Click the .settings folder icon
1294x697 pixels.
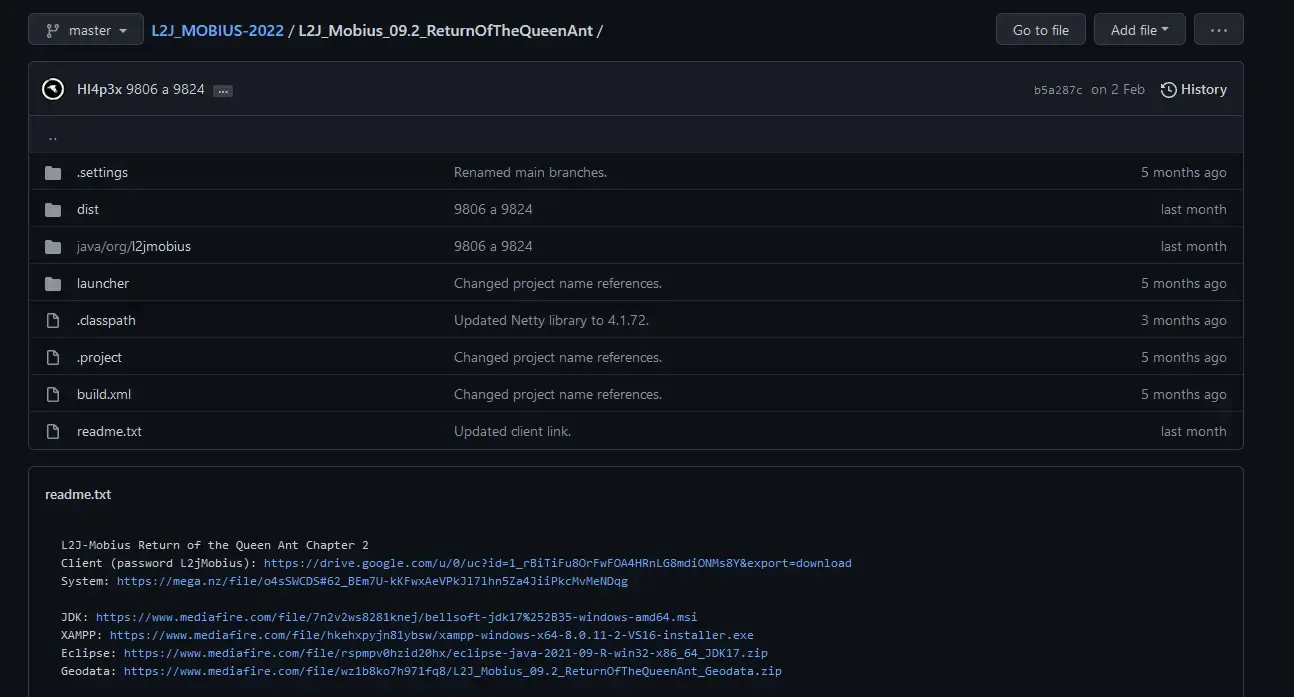coord(53,173)
